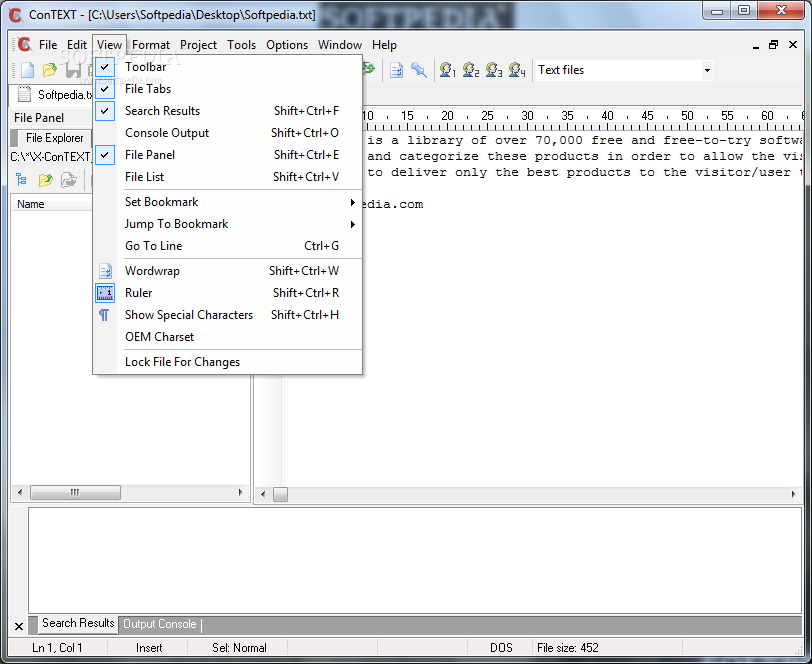Toggle File Panel in View menu
The height and width of the screenshot is (664, 812).
(x=228, y=155)
